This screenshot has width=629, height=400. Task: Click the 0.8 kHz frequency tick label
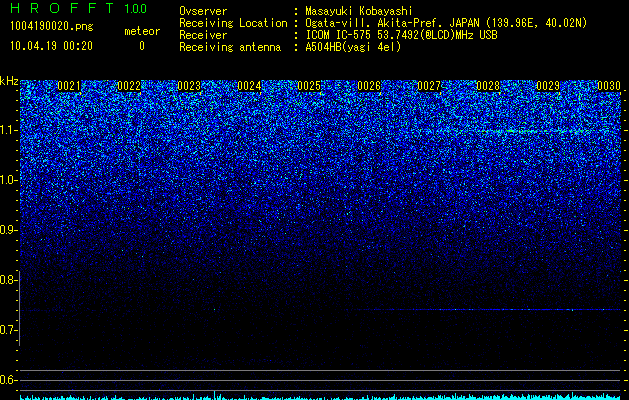pyautogui.click(x=8, y=280)
